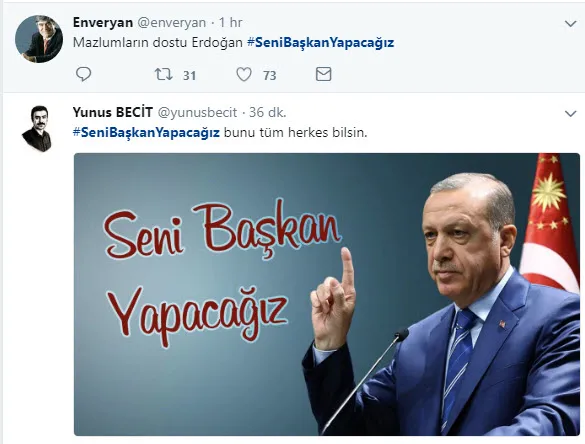Viewport: 585px width, 444px height.
Task: Expand options chevron on Enveryan's tweet
Action: click(571, 24)
